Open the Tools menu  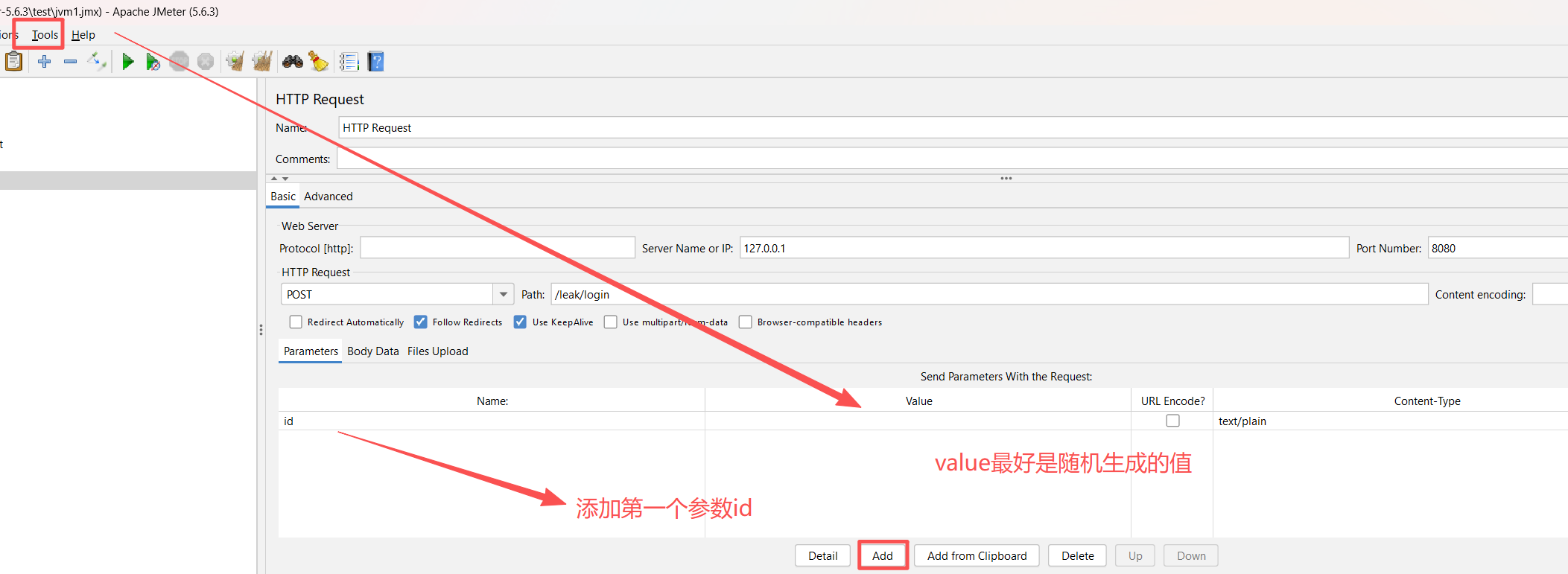tap(45, 35)
